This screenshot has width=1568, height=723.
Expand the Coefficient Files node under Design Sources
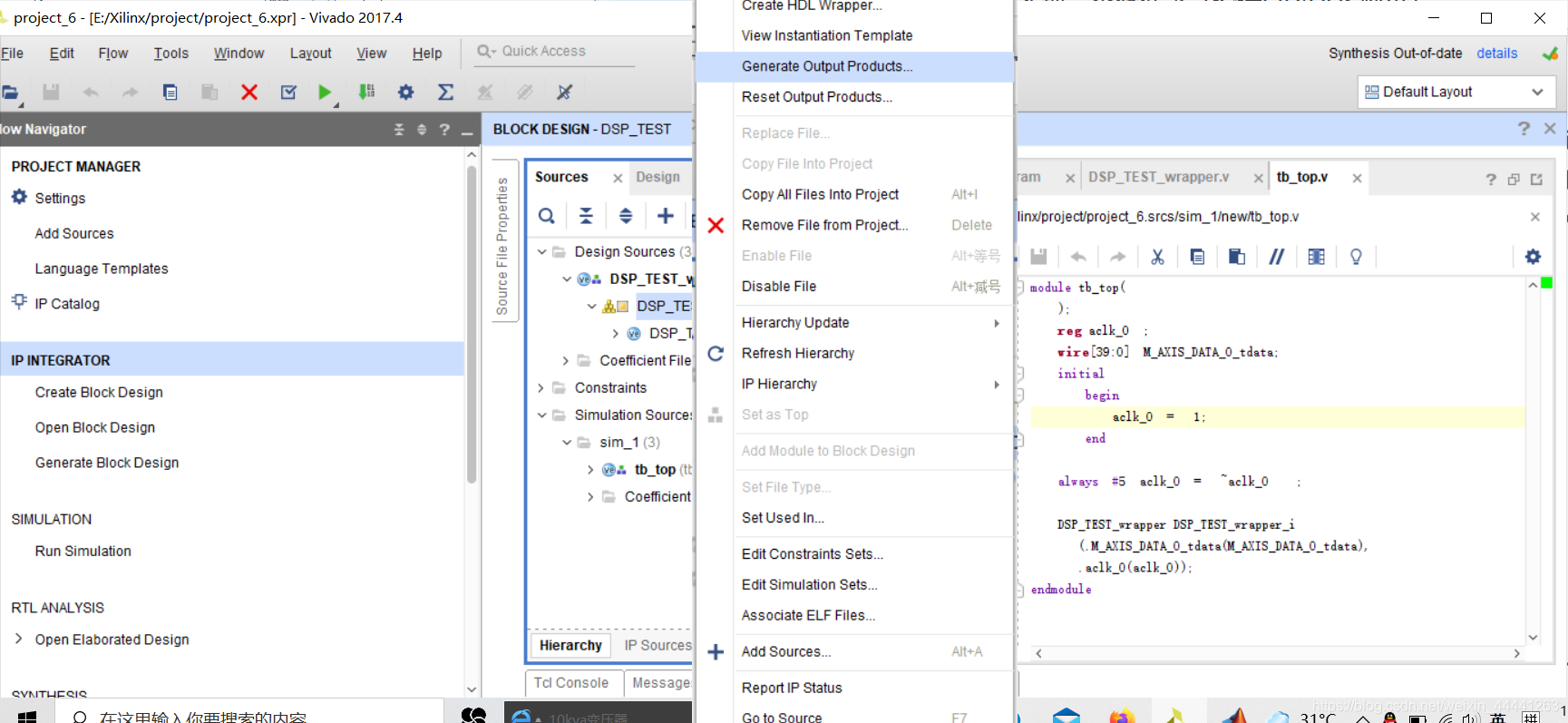(566, 360)
